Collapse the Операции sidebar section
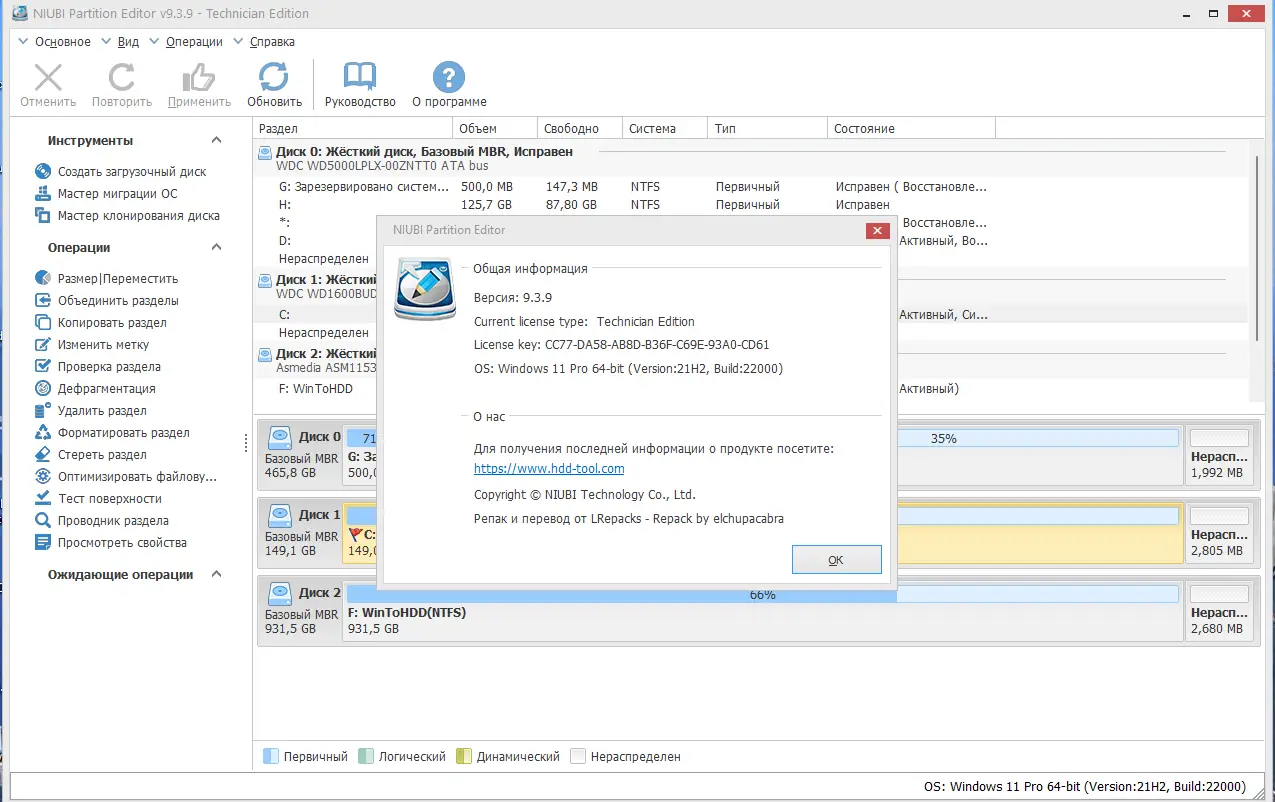Screen dimensions: 1275x802 click(x=215, y=246)
